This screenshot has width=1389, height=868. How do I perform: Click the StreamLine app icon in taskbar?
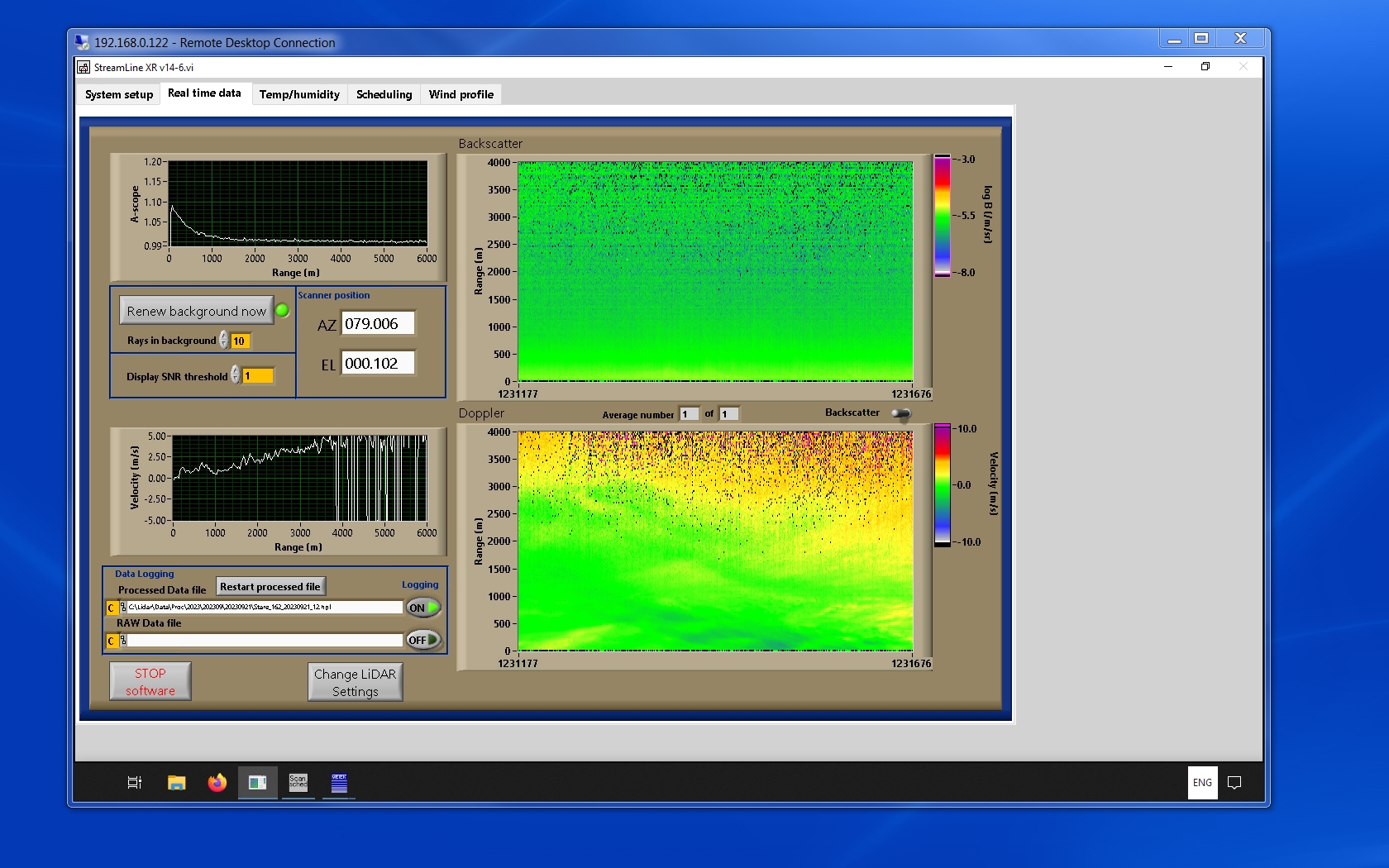click(257, 782)
